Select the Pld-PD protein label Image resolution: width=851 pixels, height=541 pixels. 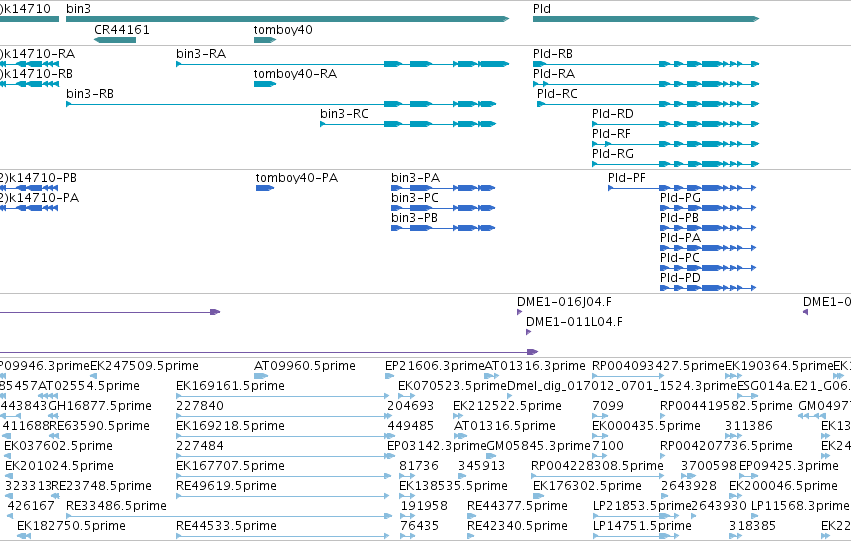click(680, 278)
